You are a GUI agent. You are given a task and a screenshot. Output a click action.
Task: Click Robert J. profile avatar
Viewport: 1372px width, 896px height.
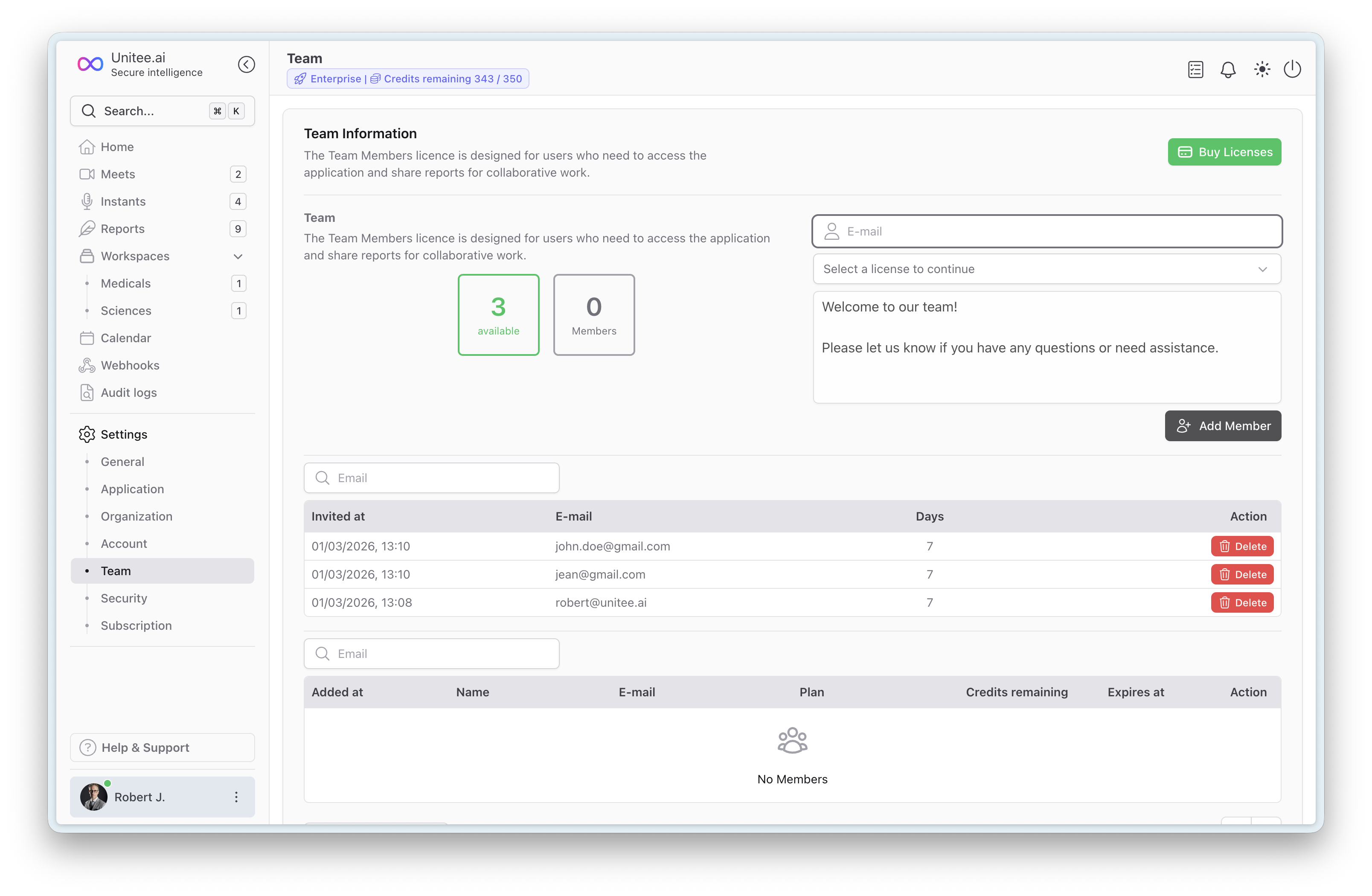pyautogui.click(x=94, y=797)
